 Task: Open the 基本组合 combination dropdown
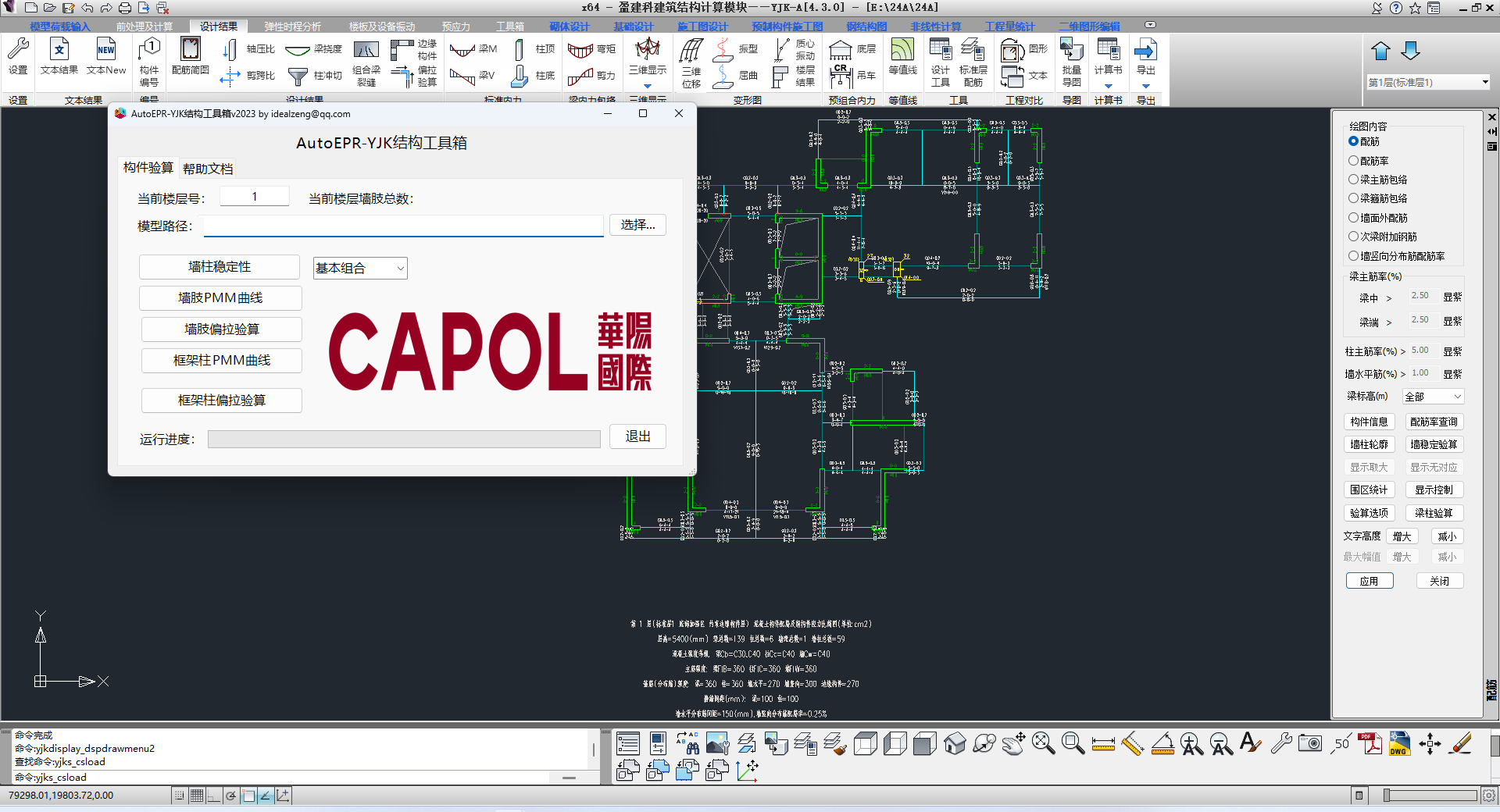360,269
